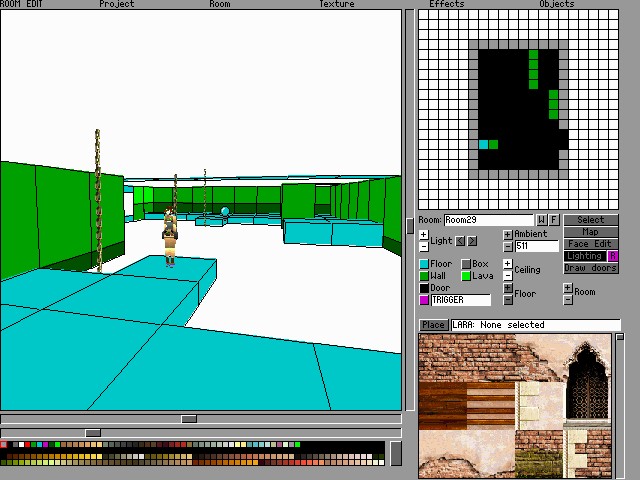640x480 pixels.
Task: Select previous light with left arrow
Action: [x=460, y=241]
